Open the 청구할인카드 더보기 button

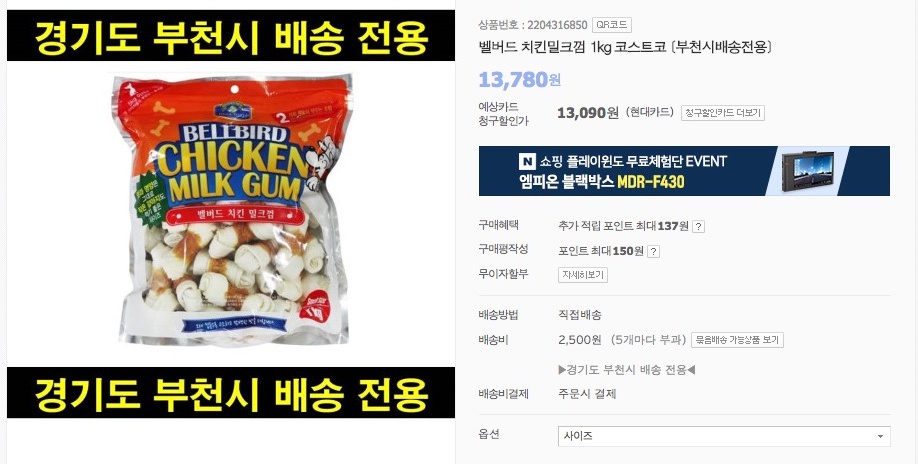pyautogui.click(x=722, y=113)
